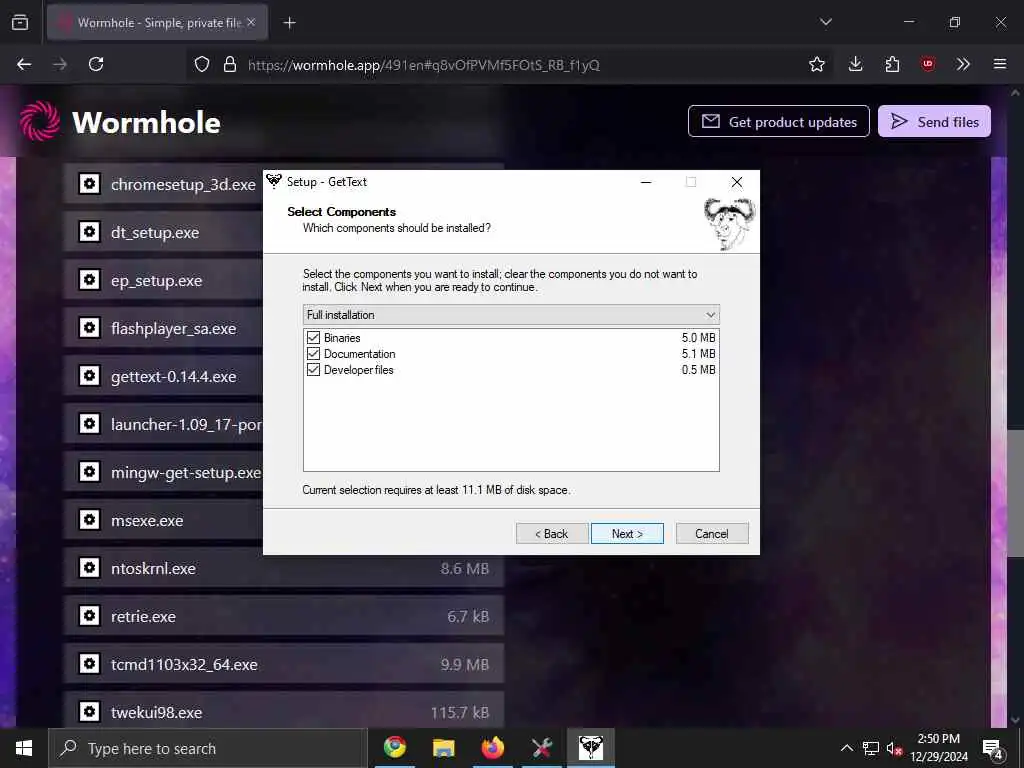Open a new browser tab
This screenshot has height=768, width=1024.
pos(289,23)
